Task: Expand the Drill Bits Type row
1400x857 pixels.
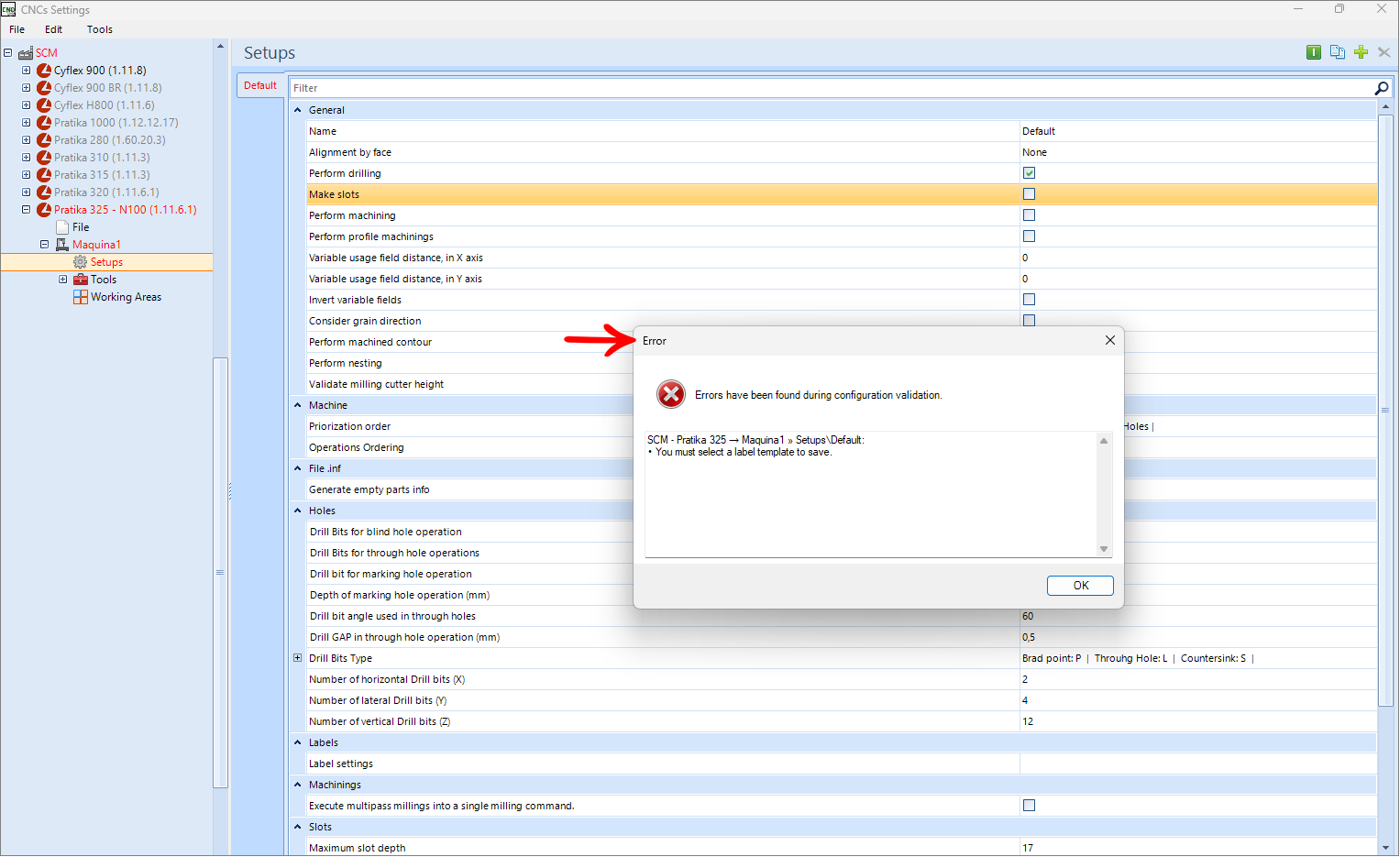Action: coord(297,658)
